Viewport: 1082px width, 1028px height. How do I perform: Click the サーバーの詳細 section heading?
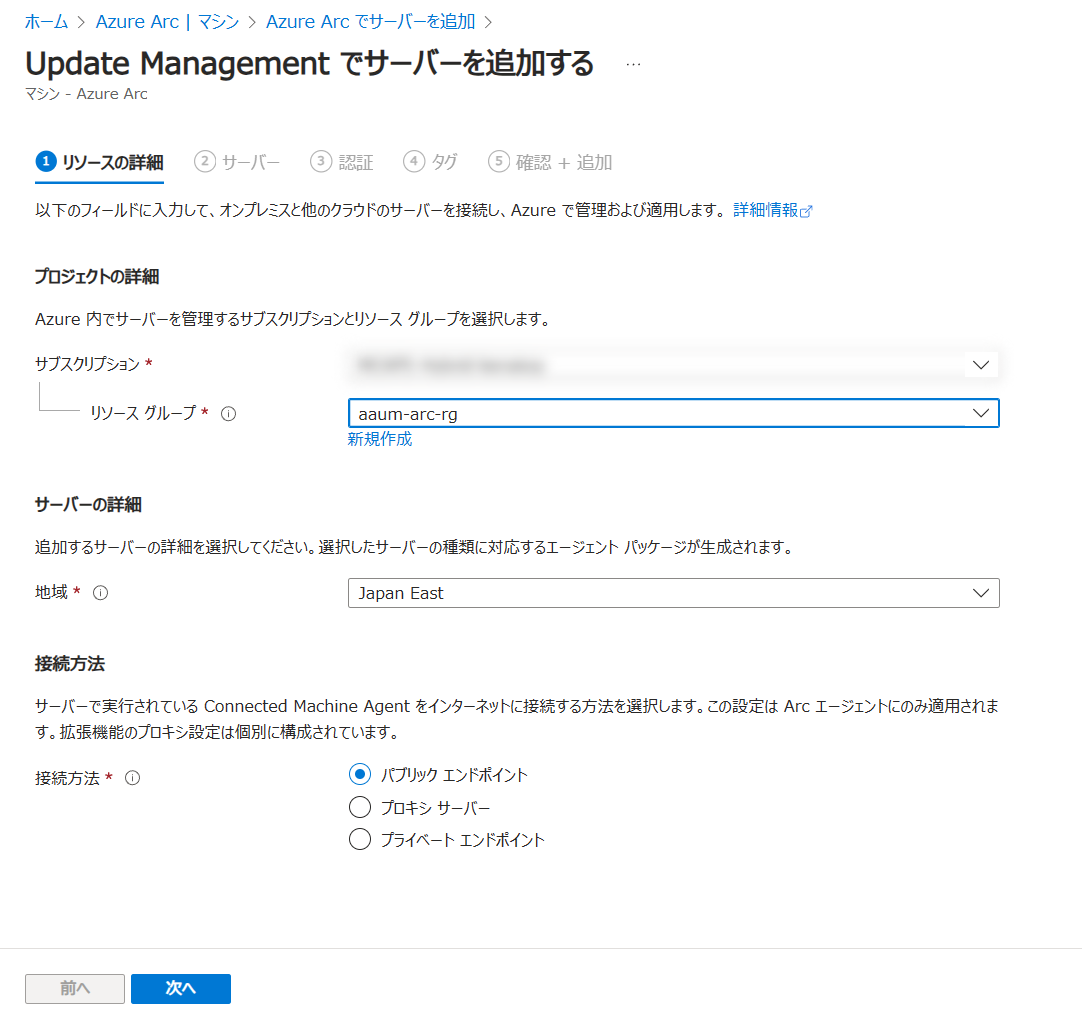(x=88, y=505)
